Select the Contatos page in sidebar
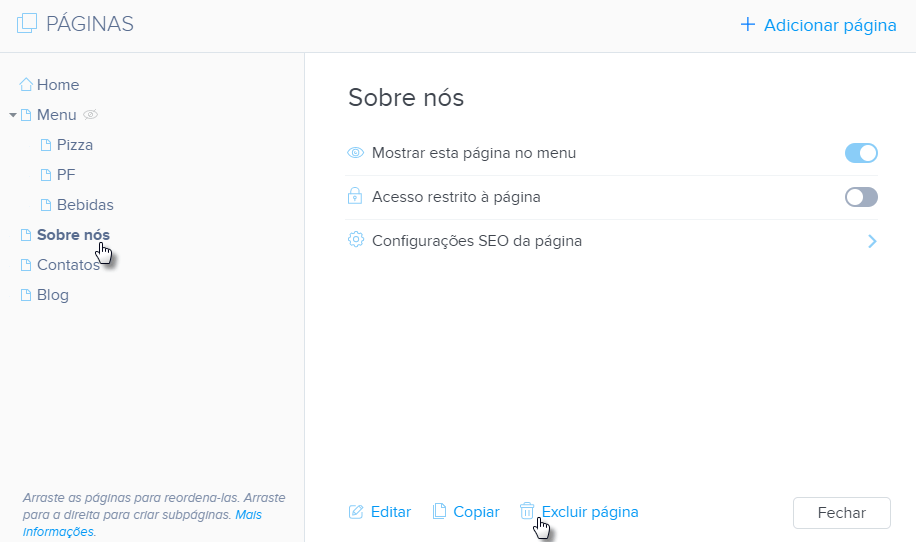The image size is (916, 542). pyautogui.click(x=67, y=265)
